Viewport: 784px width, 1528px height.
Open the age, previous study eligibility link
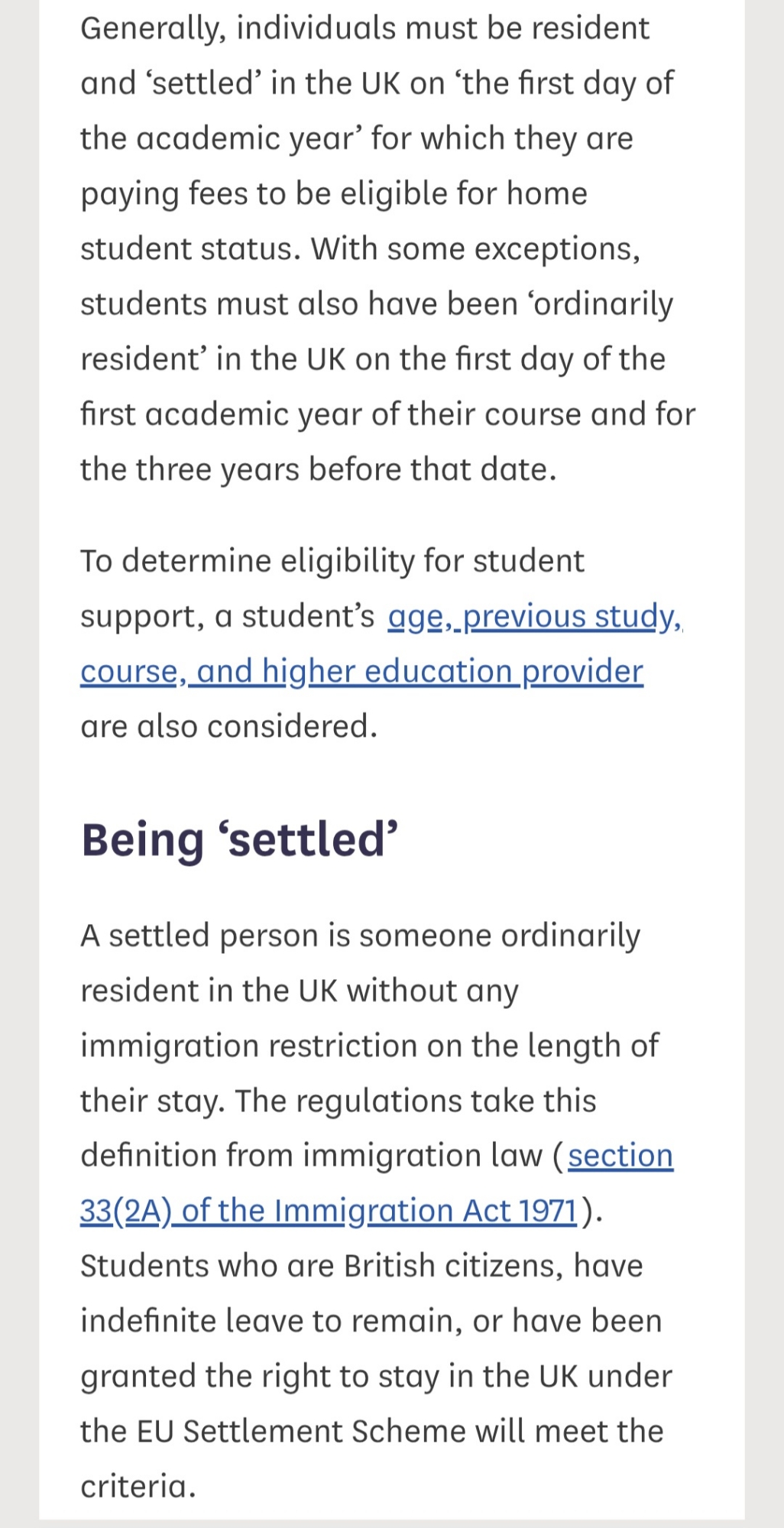(x=535, y=616)
